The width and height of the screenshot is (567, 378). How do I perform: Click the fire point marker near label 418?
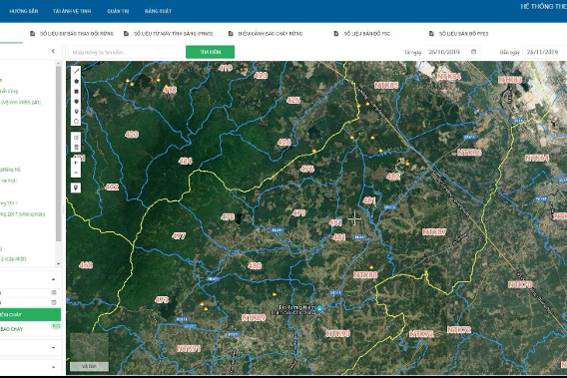[x=158, y=80]
